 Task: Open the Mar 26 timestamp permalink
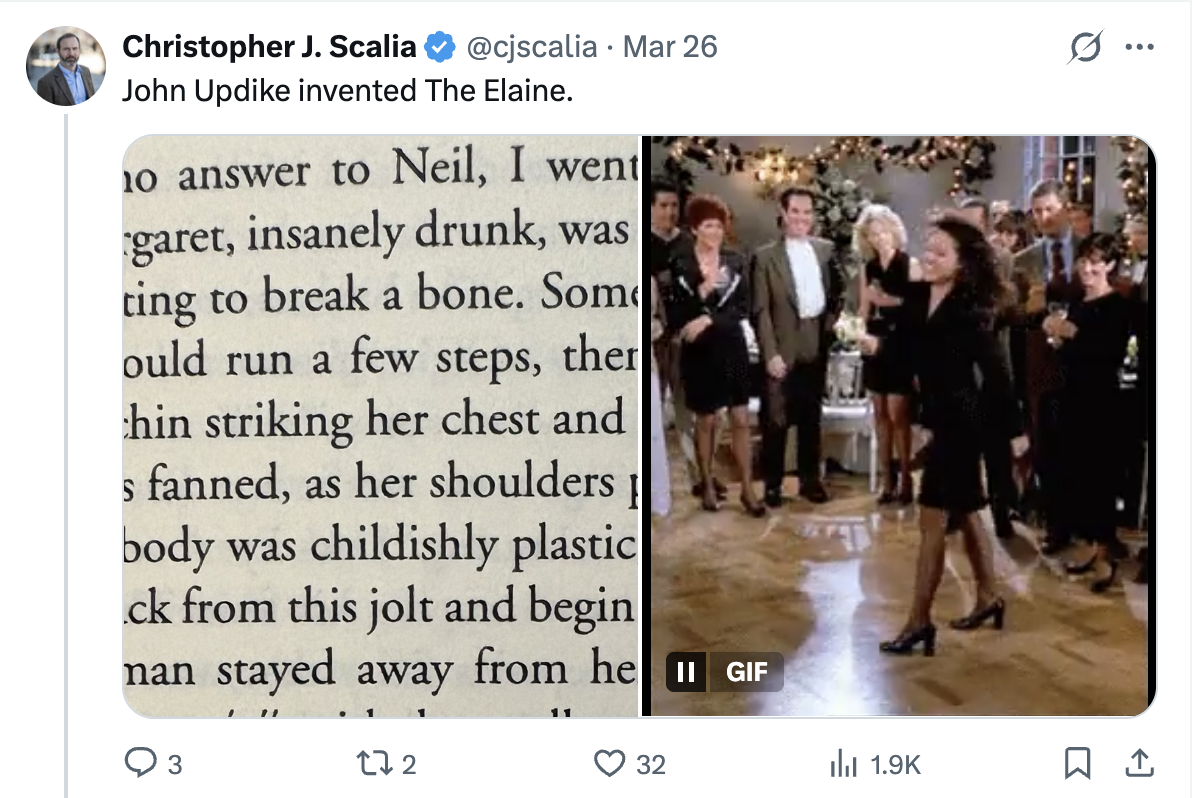coord(670,46)
